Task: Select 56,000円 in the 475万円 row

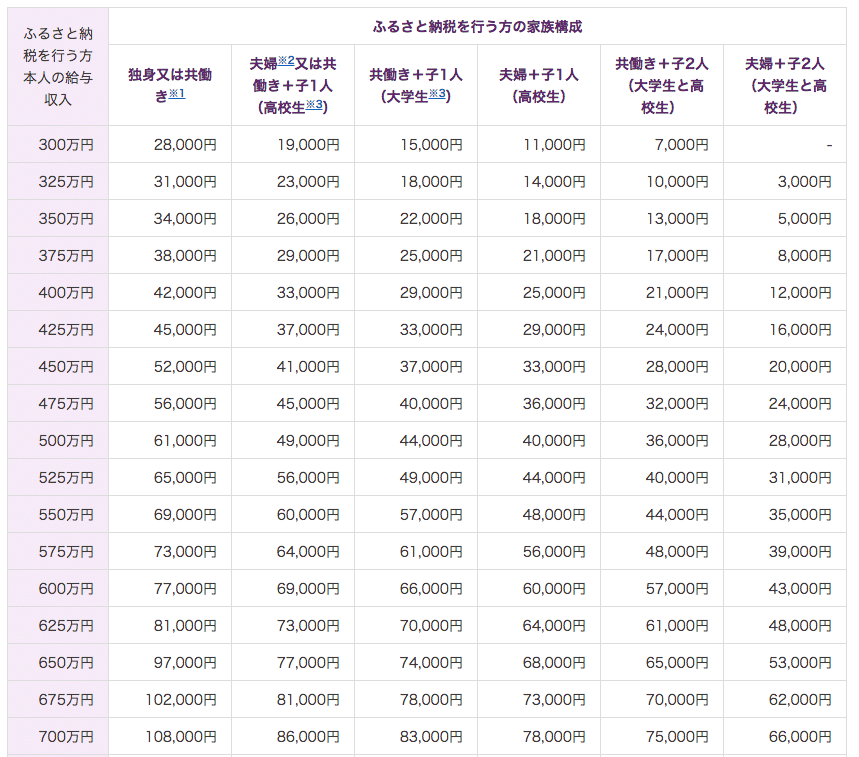Action: point(185,404)
